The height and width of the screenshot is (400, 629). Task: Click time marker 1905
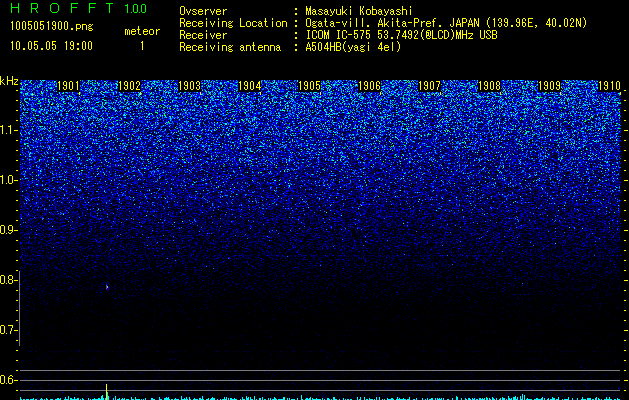310,86
